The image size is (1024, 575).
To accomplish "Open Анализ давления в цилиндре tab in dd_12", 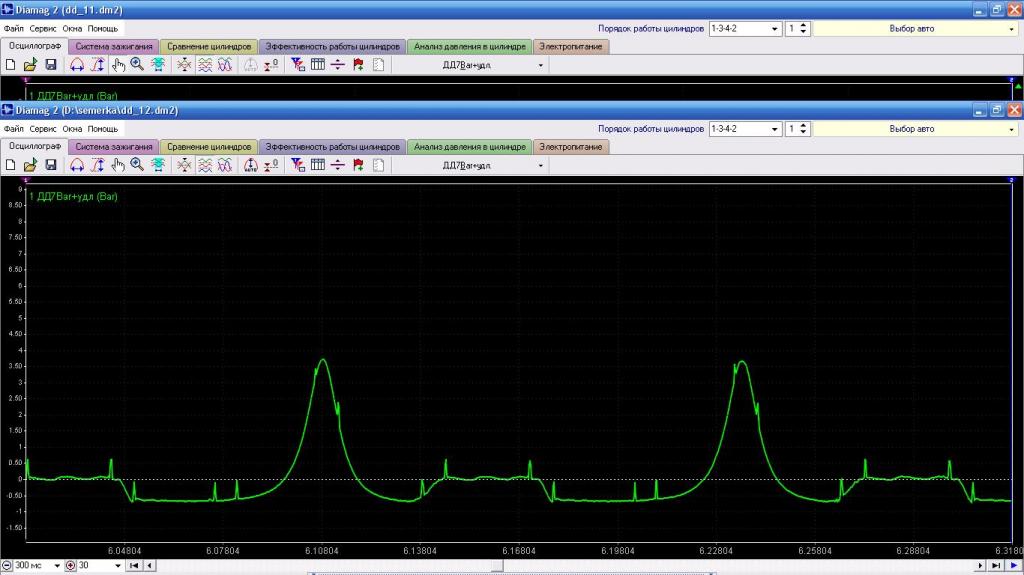I will tap(470, 147).
